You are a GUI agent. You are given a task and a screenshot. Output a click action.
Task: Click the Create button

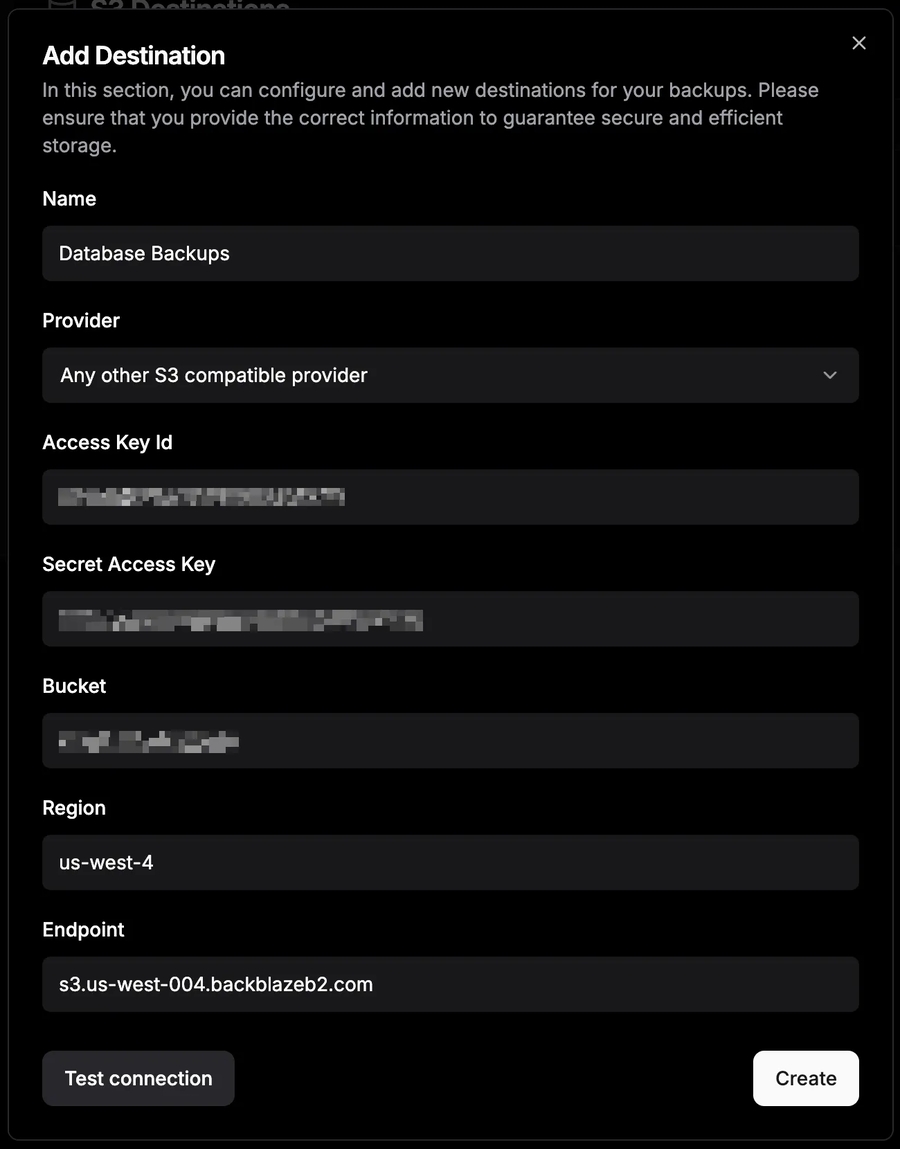pos(805,1078)
